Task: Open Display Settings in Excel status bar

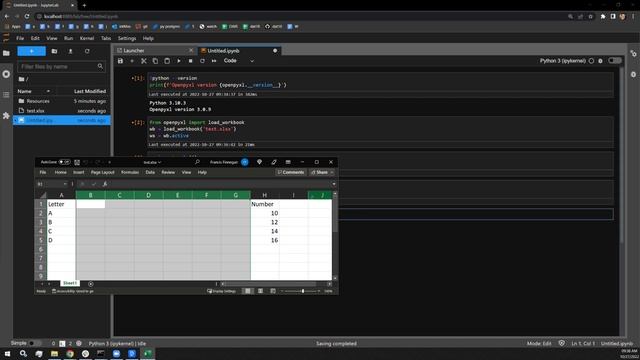Action: [x=222, y=291]
